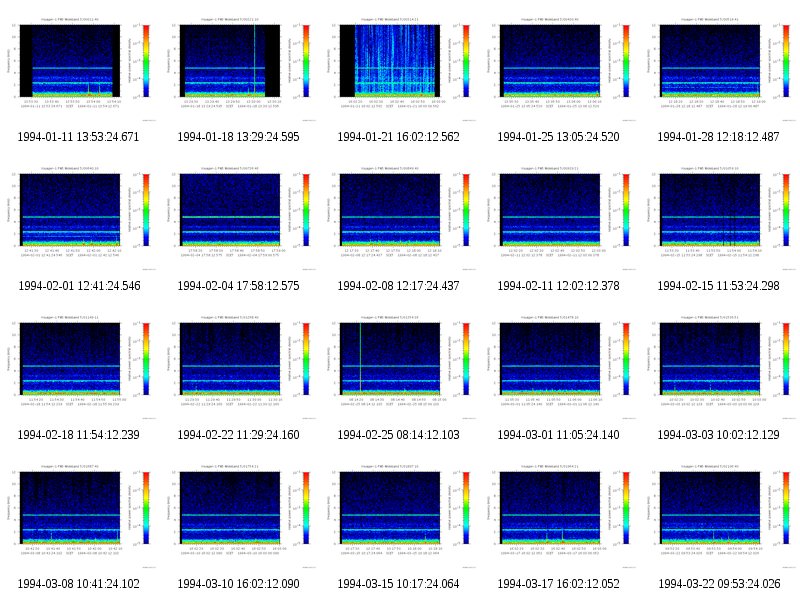The height and width of the screenshot is (596, 800).
Task: Open the 1994-03-17 16:02:12.052 spectrogram thumbnail
Action: [x=558, y=517]
